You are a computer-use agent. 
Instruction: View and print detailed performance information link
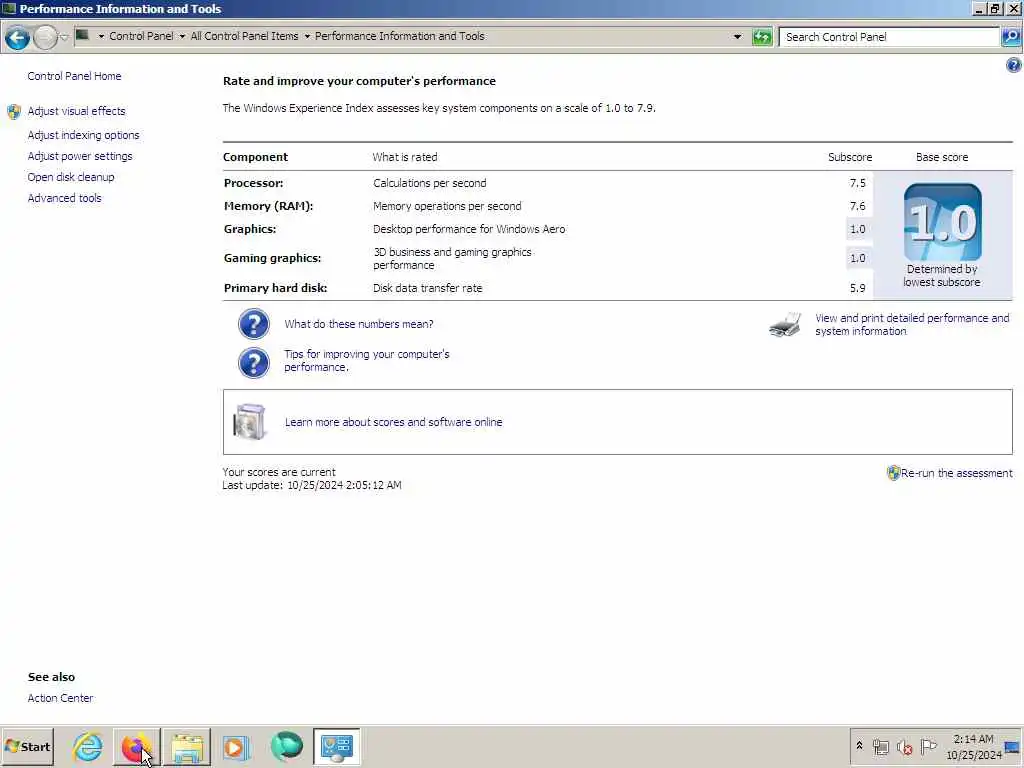pos(912,325)
